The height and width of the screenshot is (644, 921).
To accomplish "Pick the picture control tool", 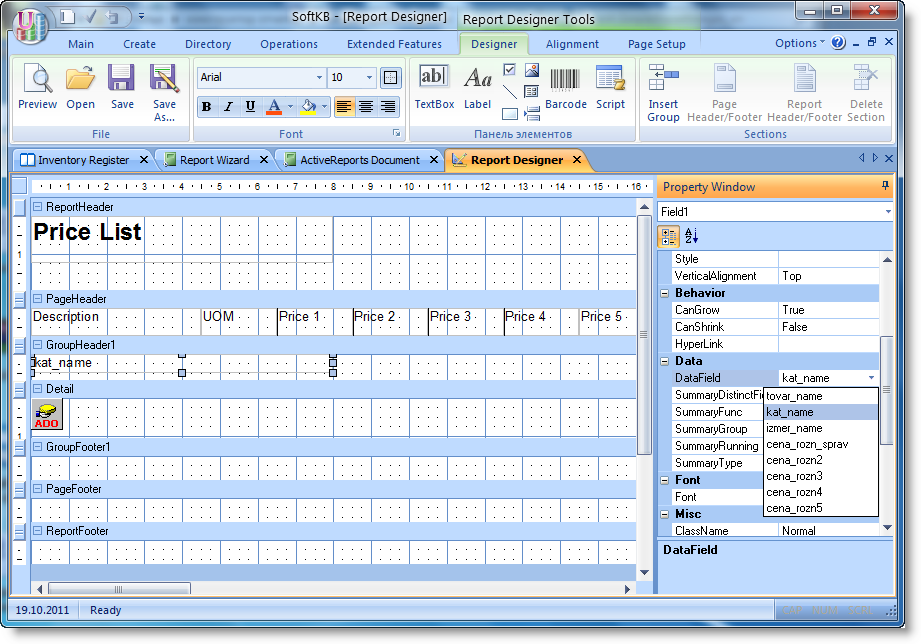I will (532, 70).
